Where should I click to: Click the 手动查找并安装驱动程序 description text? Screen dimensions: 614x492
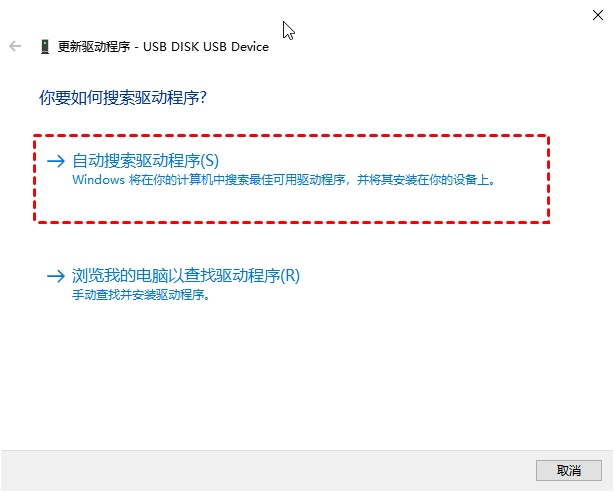click(141, 295)
